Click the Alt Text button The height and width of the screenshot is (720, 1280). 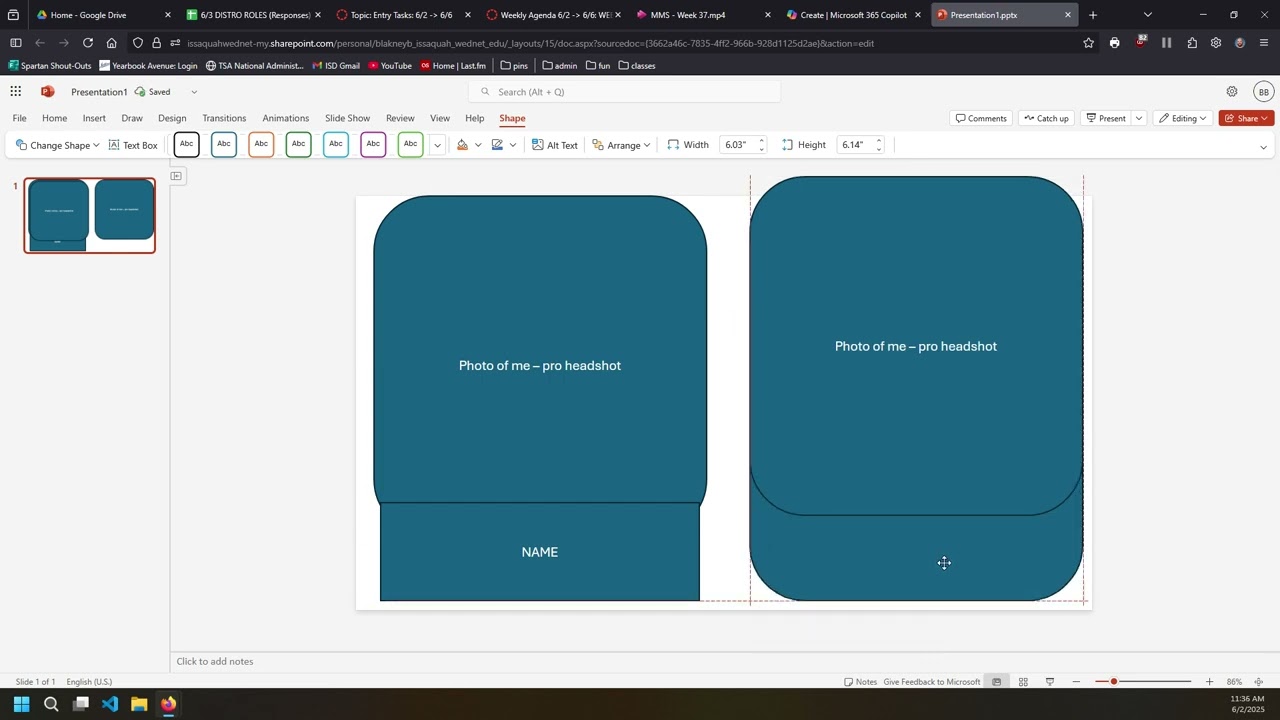(x=555, y=145)
